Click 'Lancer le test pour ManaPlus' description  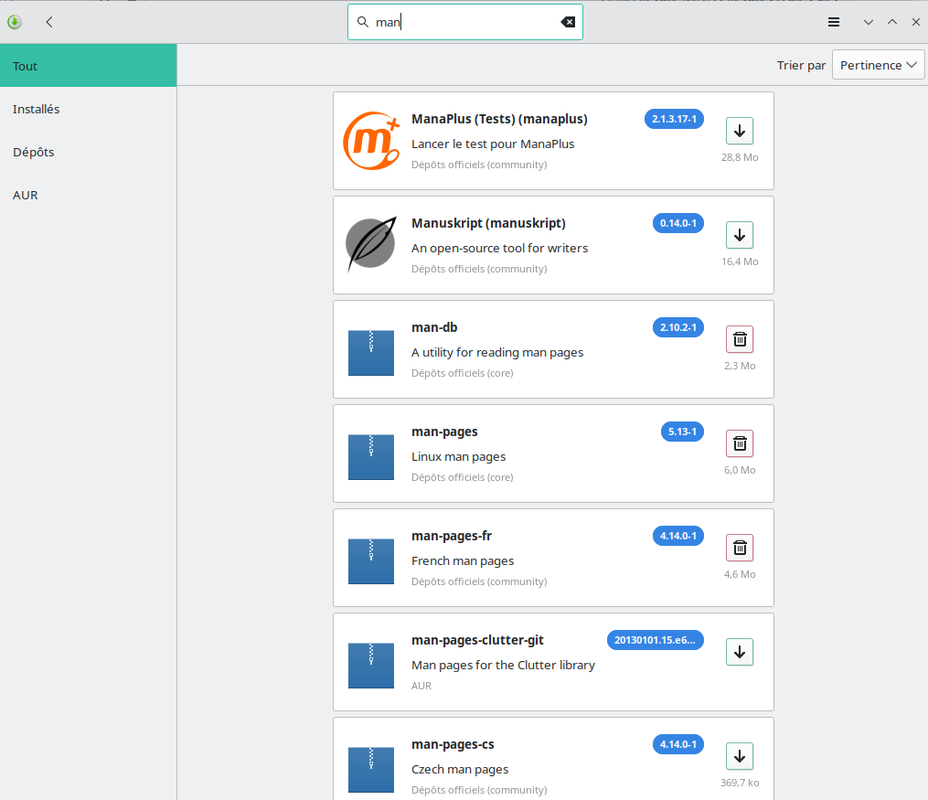point(493,144)
